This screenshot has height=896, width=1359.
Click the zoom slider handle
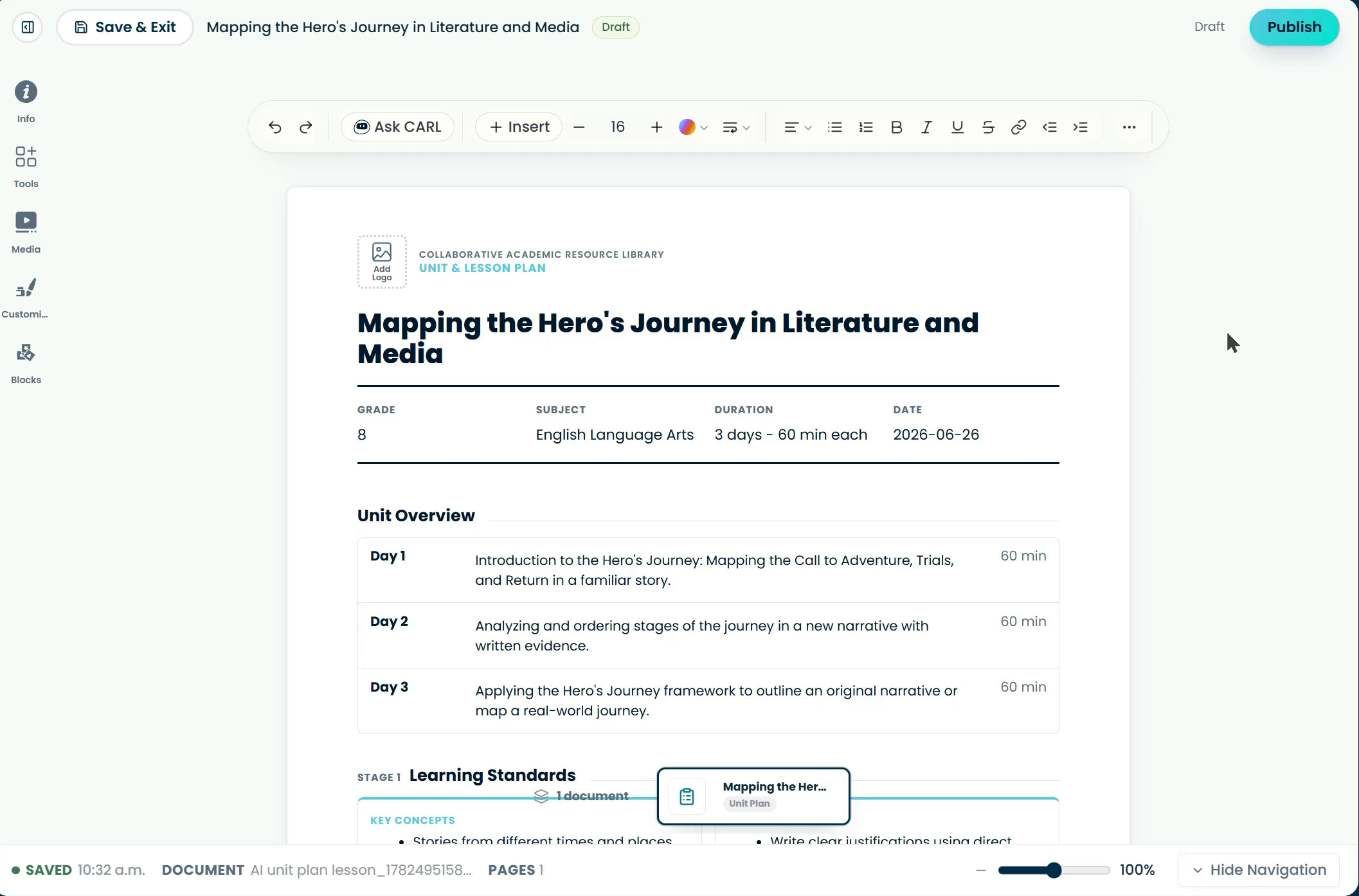(x=1053, y=870)
